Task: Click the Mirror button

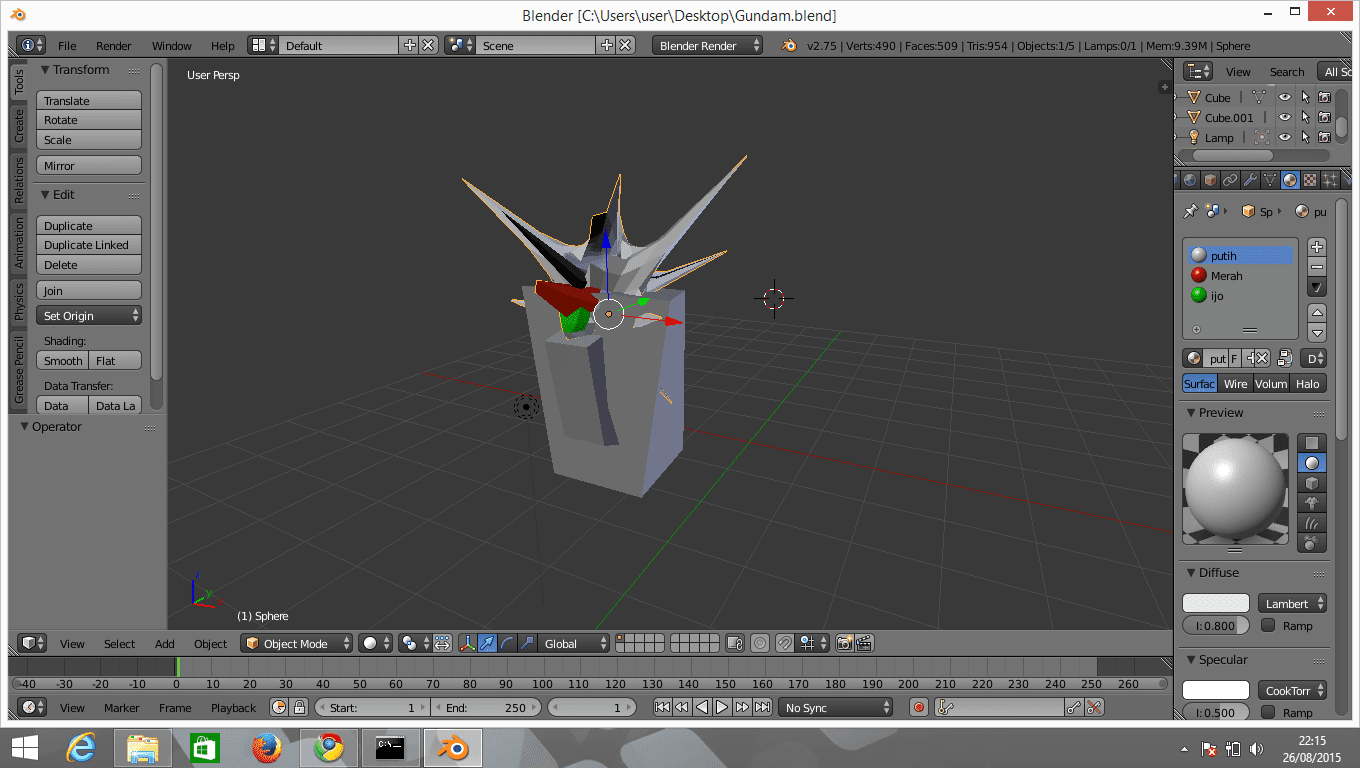Action: coord(89,166)
